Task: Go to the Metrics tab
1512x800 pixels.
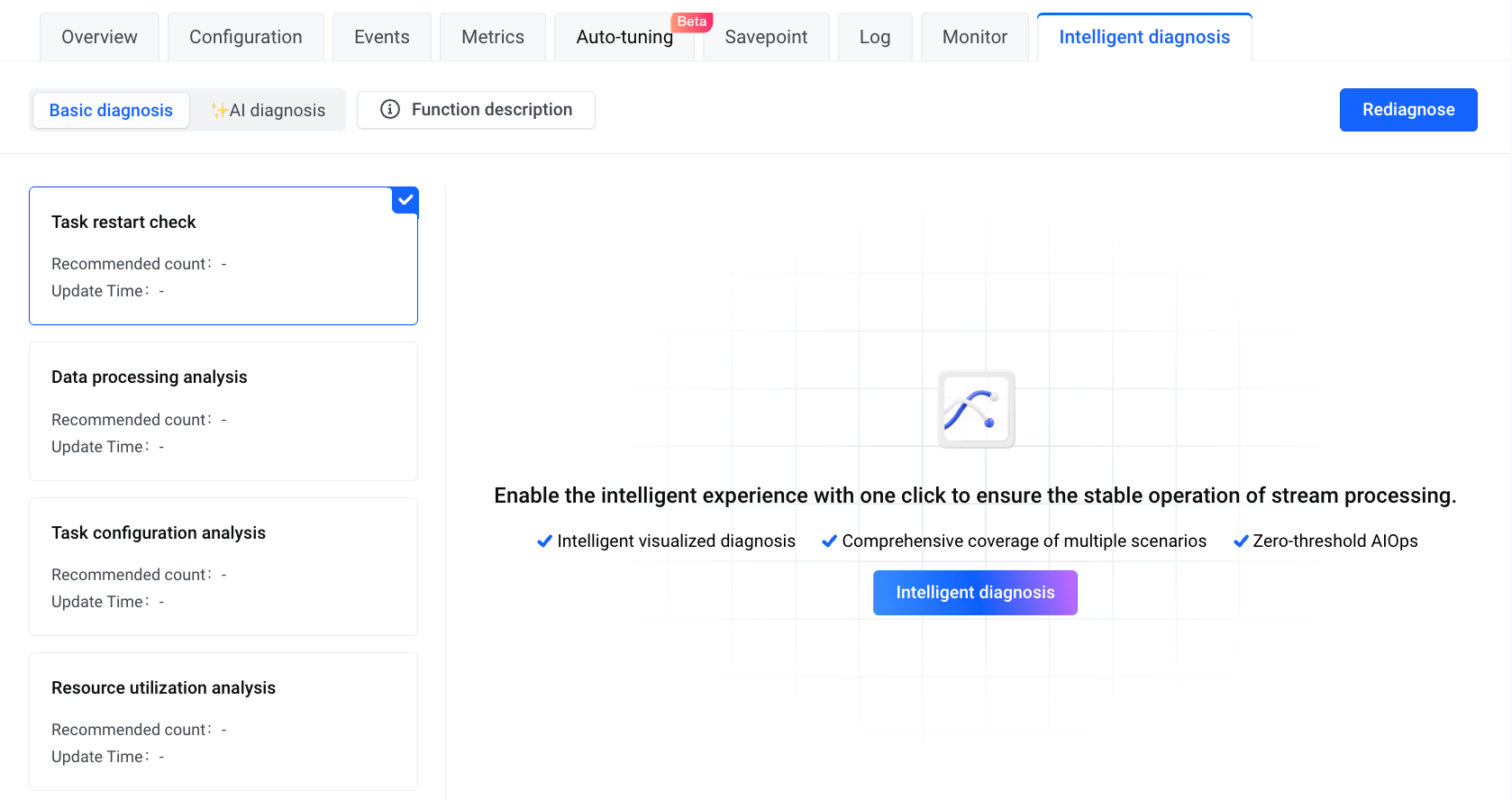Action: click(x=493, y=37)
